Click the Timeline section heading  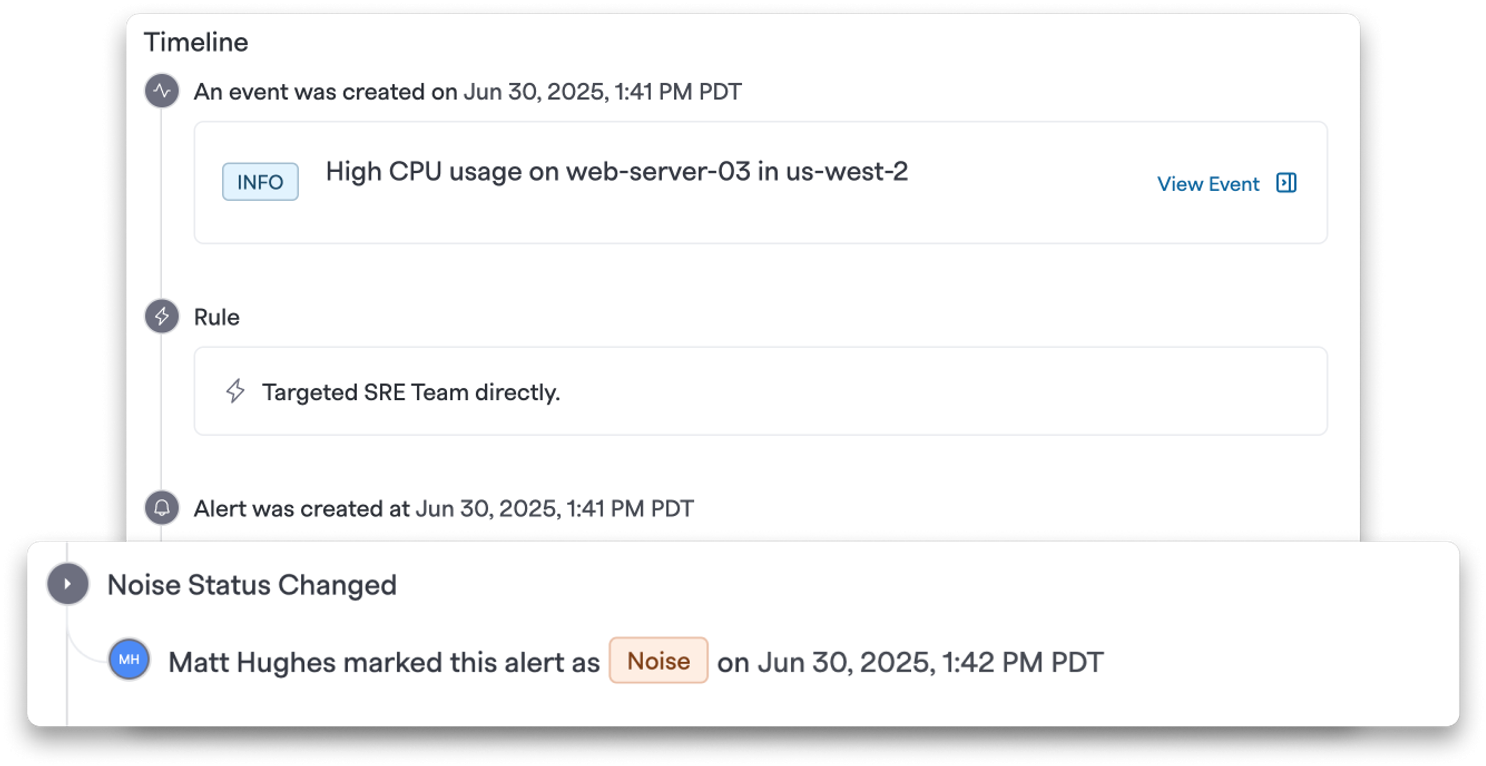[x=196, y=42]
